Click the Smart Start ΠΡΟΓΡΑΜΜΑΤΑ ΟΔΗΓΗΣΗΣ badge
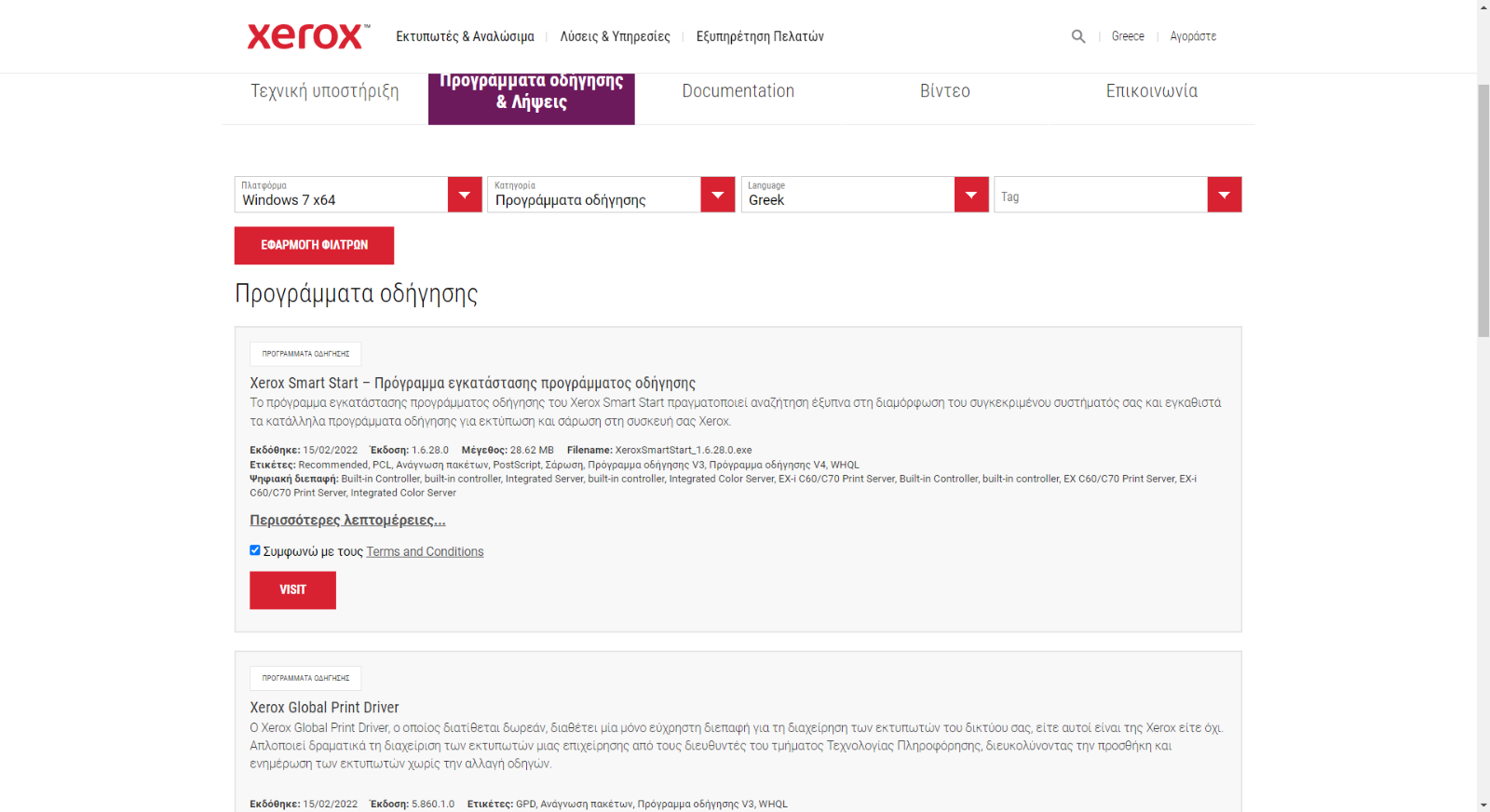The width and height of the screenshot is (1490, 812). [305, 354]
